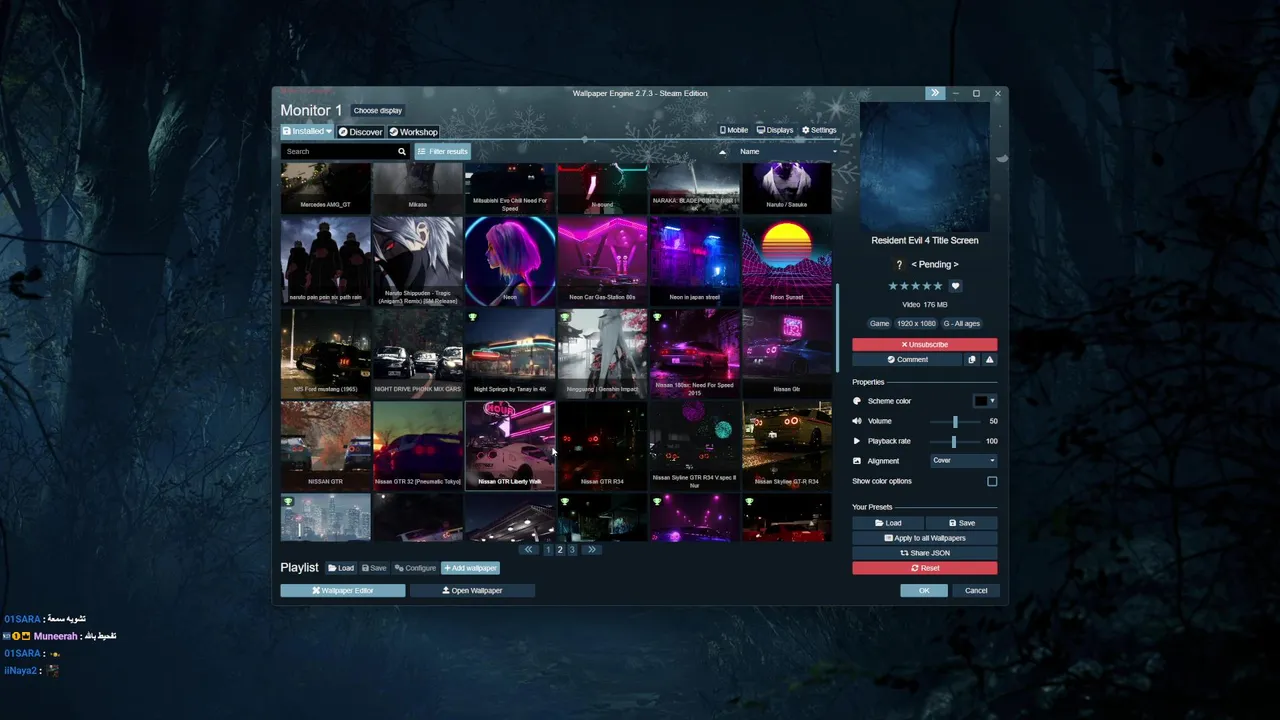This screenshot has height=720, width=1280.
Task: Save the playlist
Action: click(x=374, y=568)
